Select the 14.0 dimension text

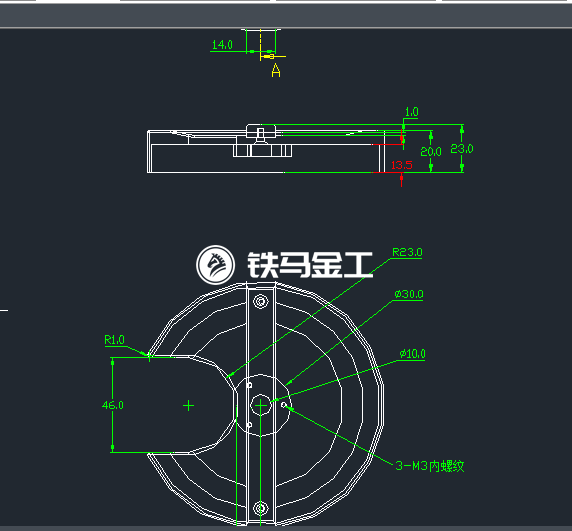(x=222, y=44)
